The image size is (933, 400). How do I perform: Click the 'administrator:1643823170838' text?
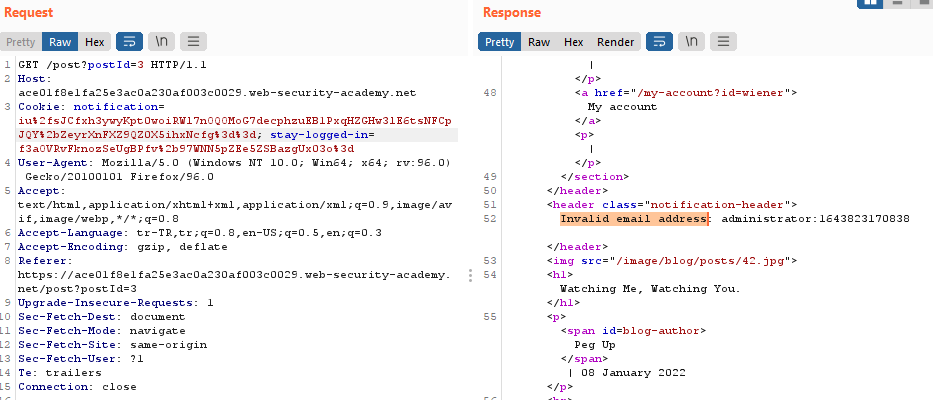815,219
